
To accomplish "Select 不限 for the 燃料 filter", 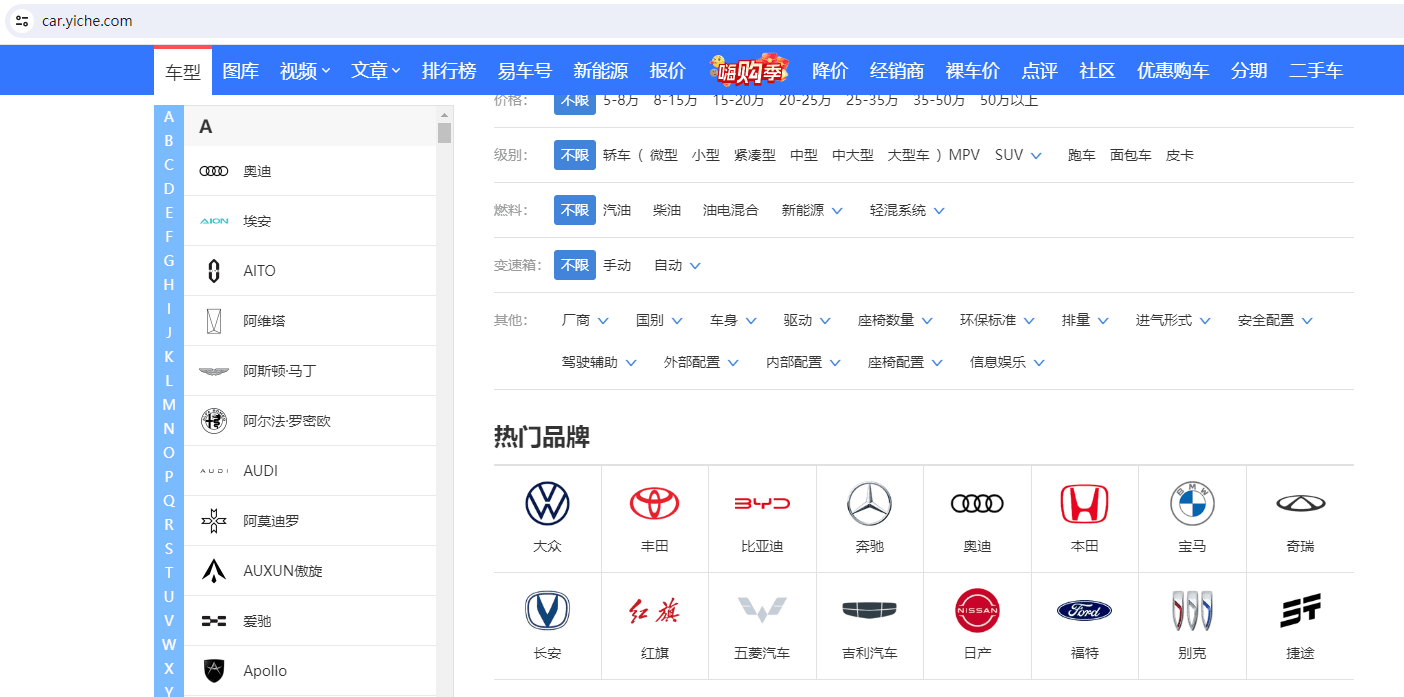I will (x=575, y=210).
